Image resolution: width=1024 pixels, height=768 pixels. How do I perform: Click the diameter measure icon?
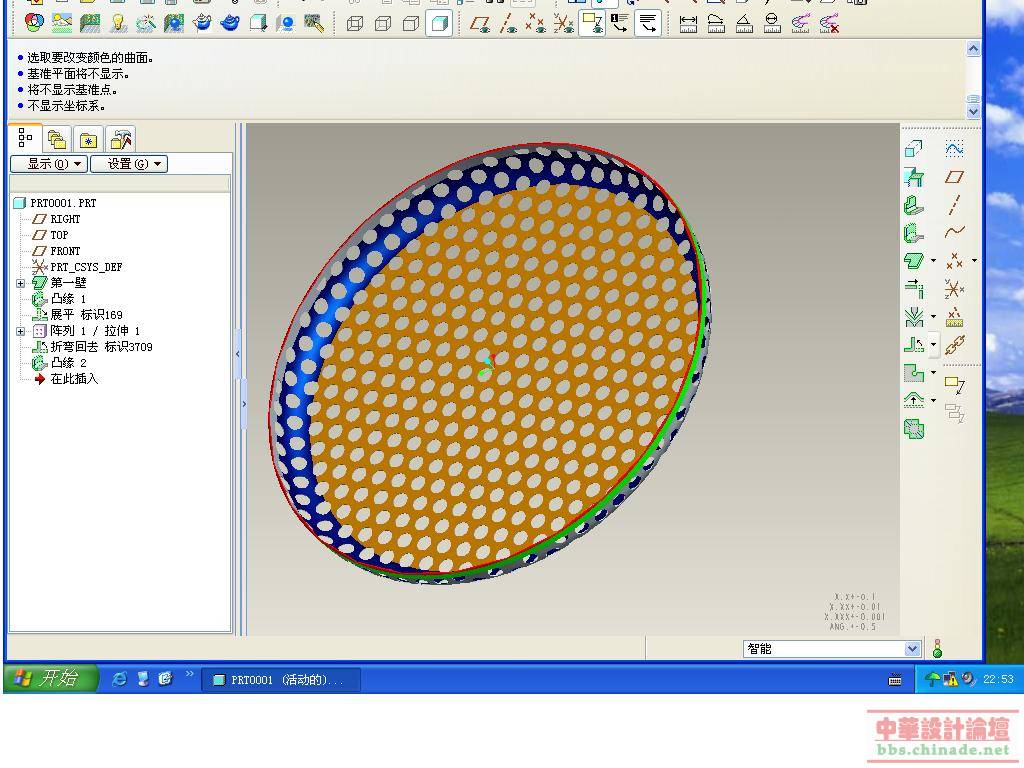click(772, 24)
